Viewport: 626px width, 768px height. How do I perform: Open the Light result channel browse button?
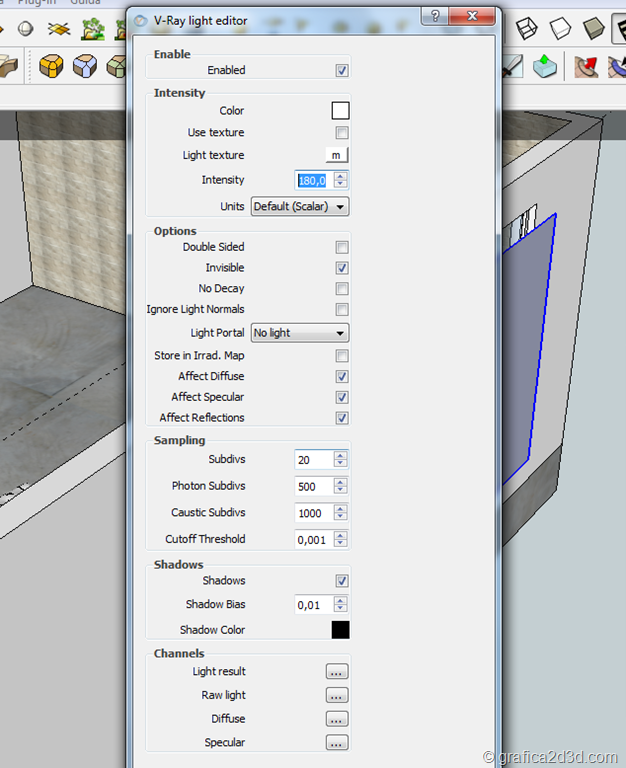[337, 672]
